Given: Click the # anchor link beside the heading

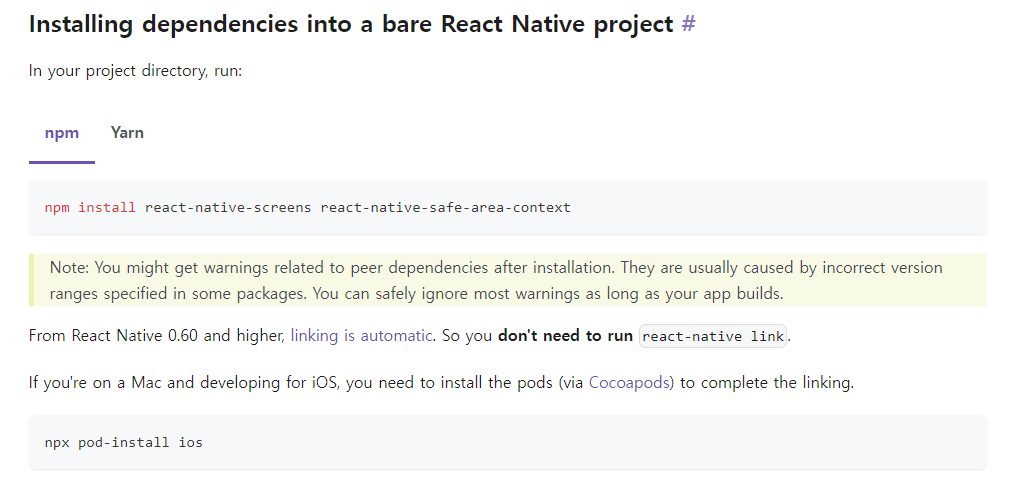Looking at the screenshot, I should point(689,25).
